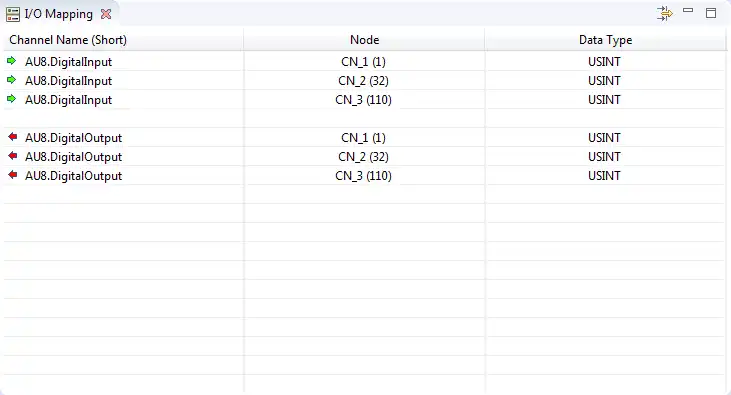Click USINT type of DigitalInput CN_3
The width and height of the screenshot is (731, 395).
tap(604, 100)
